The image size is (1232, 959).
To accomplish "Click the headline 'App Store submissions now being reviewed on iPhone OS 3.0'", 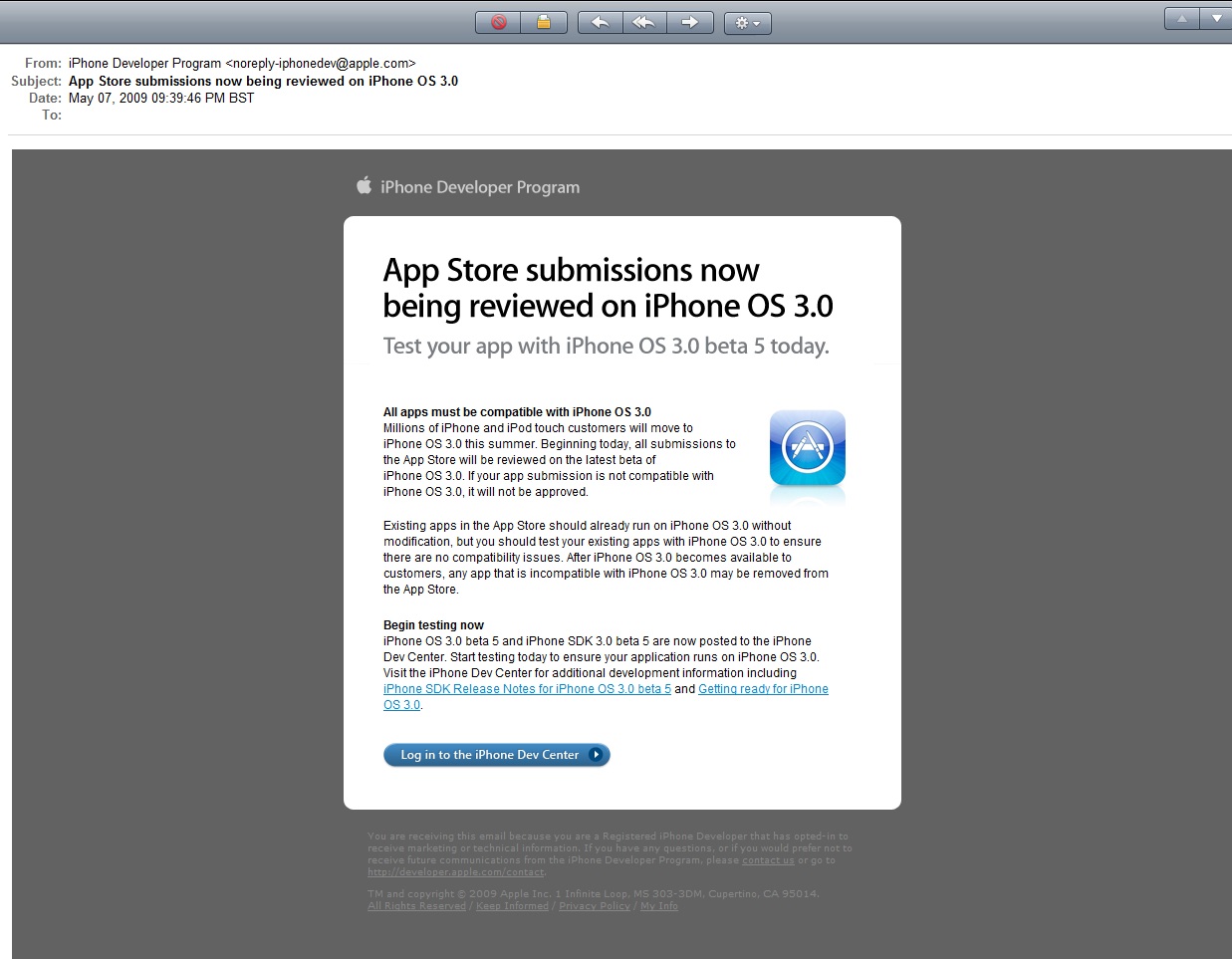I will coord(608,288).
